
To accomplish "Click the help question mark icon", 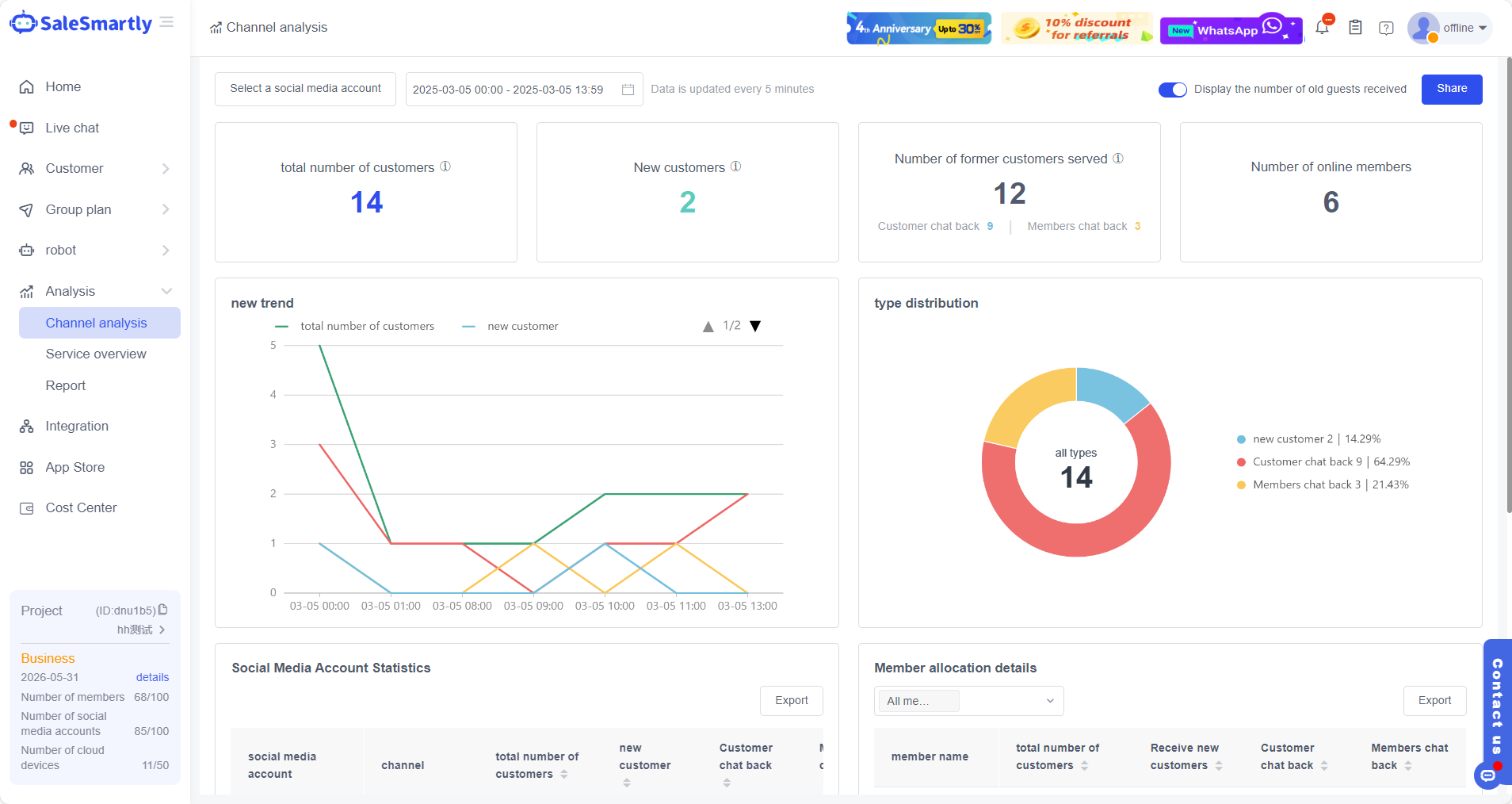I will coord(1386,29).
